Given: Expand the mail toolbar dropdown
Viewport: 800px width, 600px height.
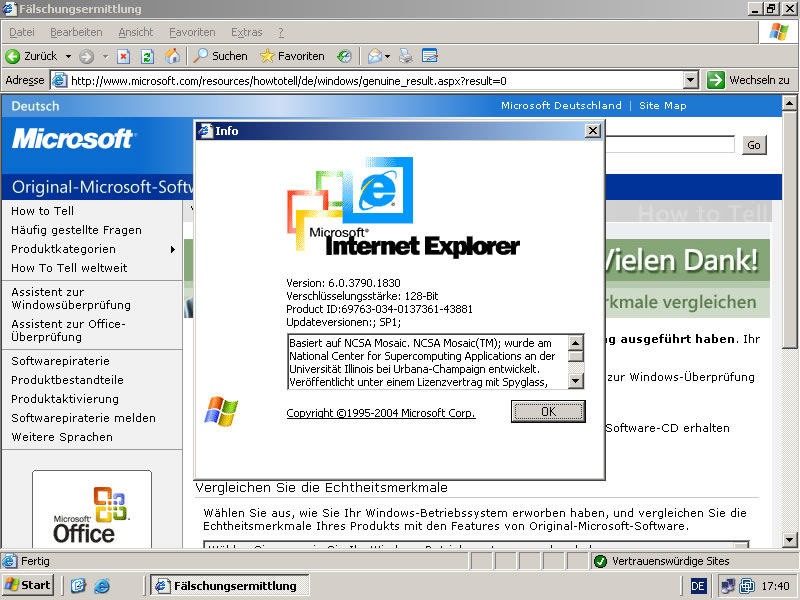Looking at the screenshot, I should point(387,56).
